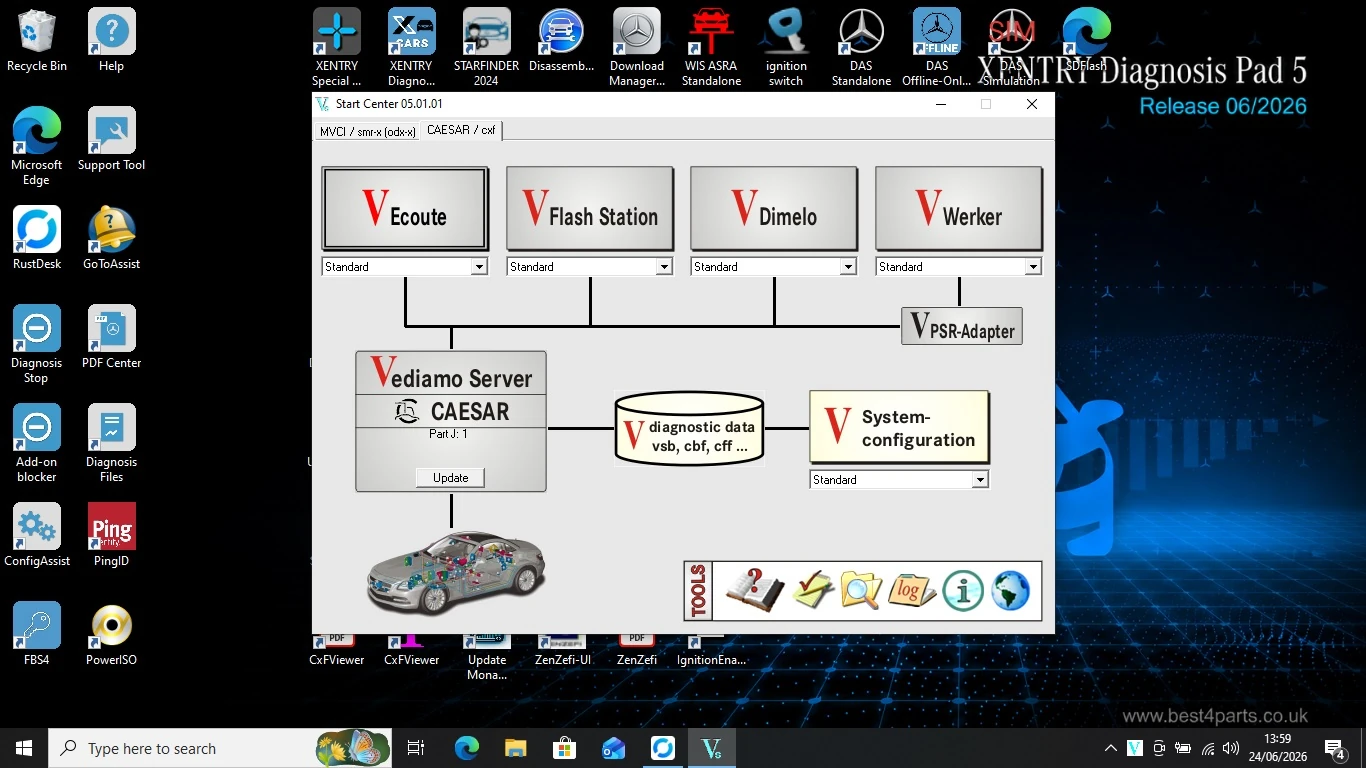Open PowerISO desktop icon

pyautogui.click(x=112, y=635)
